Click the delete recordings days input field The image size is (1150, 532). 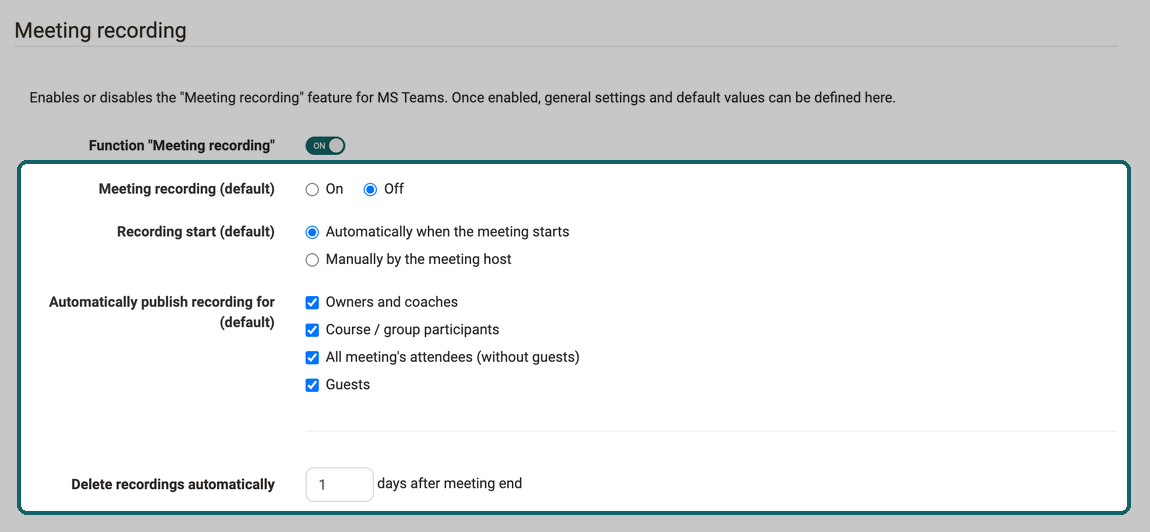(340, 484)
